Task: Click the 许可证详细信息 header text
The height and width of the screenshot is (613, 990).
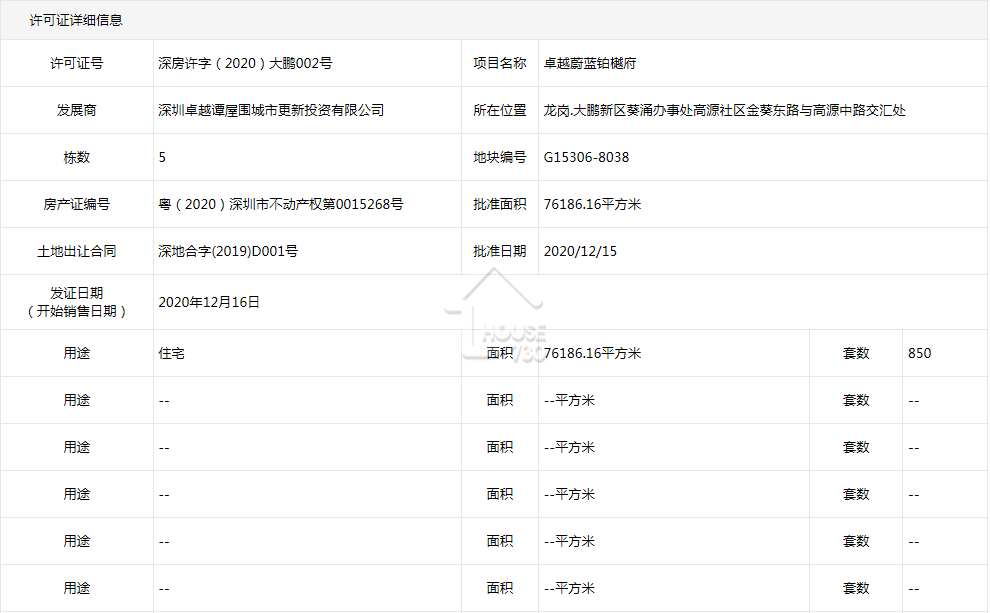Action: click(x=76, y=20)
